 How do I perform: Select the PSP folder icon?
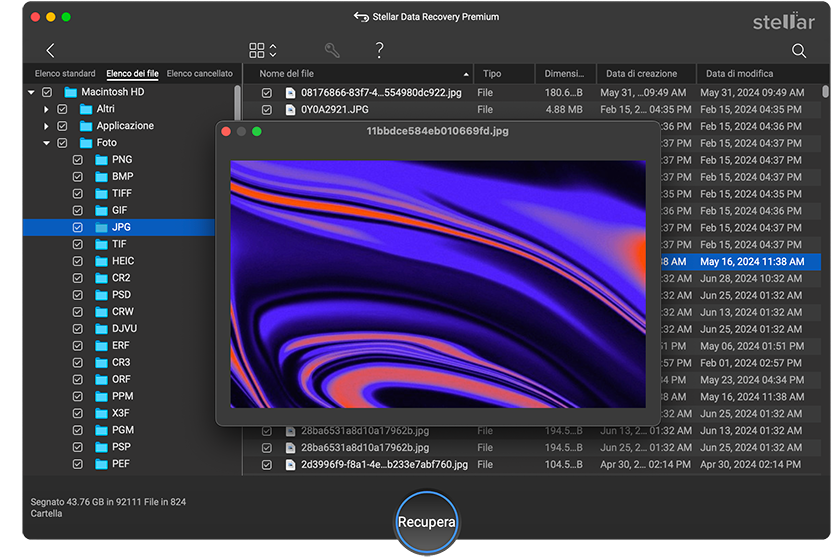pyautogui.click(x=101, y=447)
